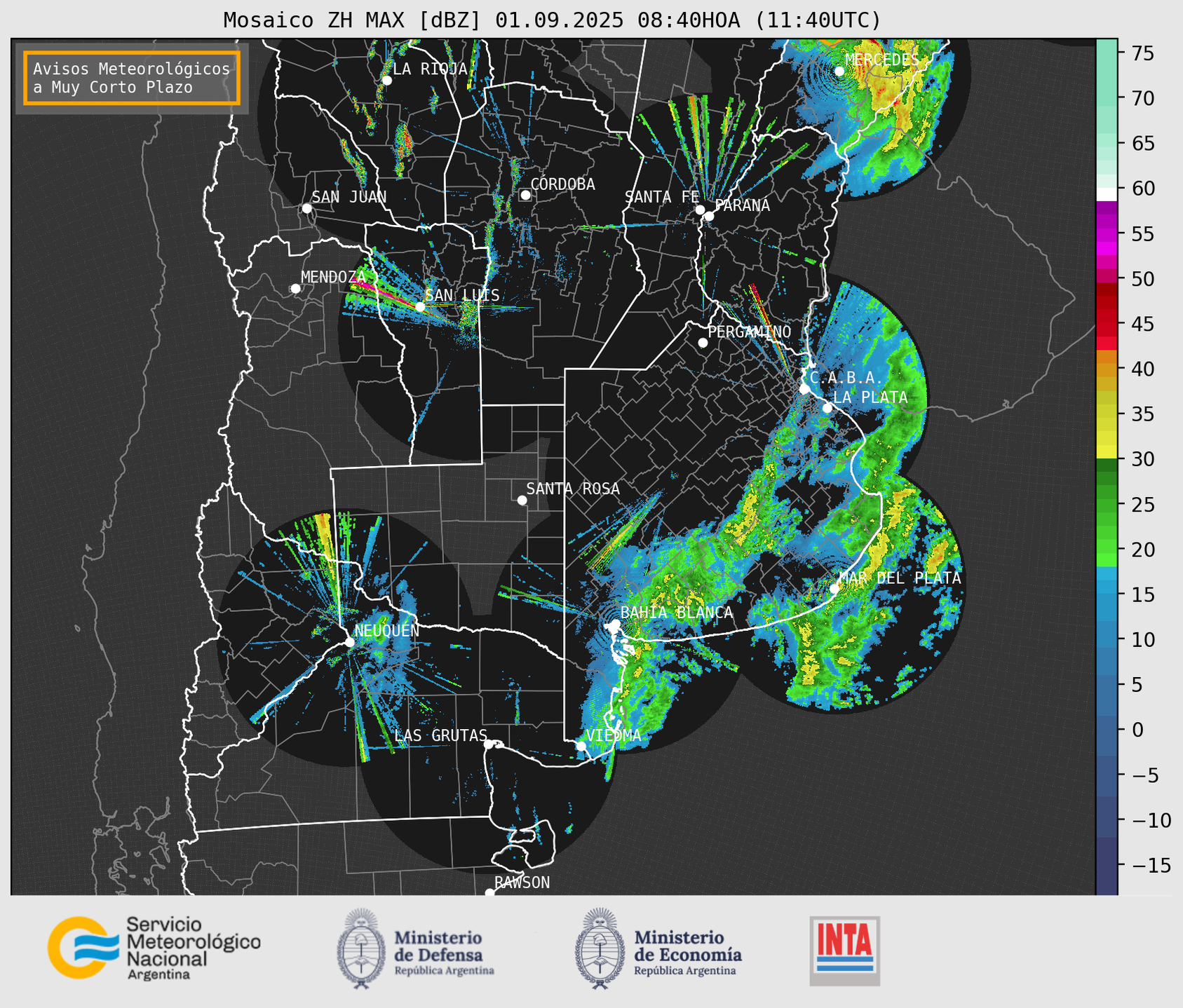Click the Servicio Meteorológico Nacional text

[193, 948]
